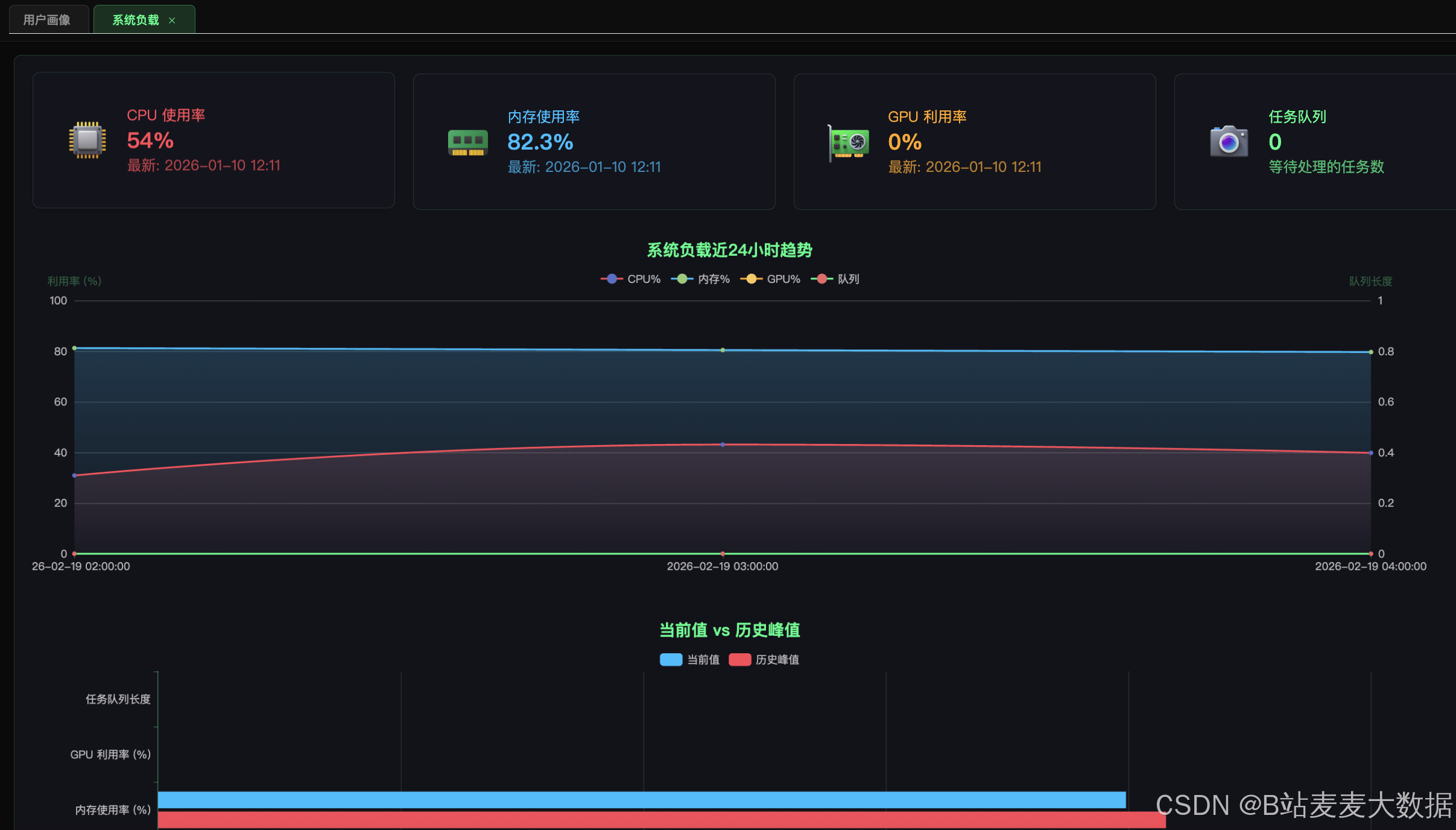Switch to the 用户画像 tab
The height and width of the screenshot is (830, 1456).
coord(47,20)
